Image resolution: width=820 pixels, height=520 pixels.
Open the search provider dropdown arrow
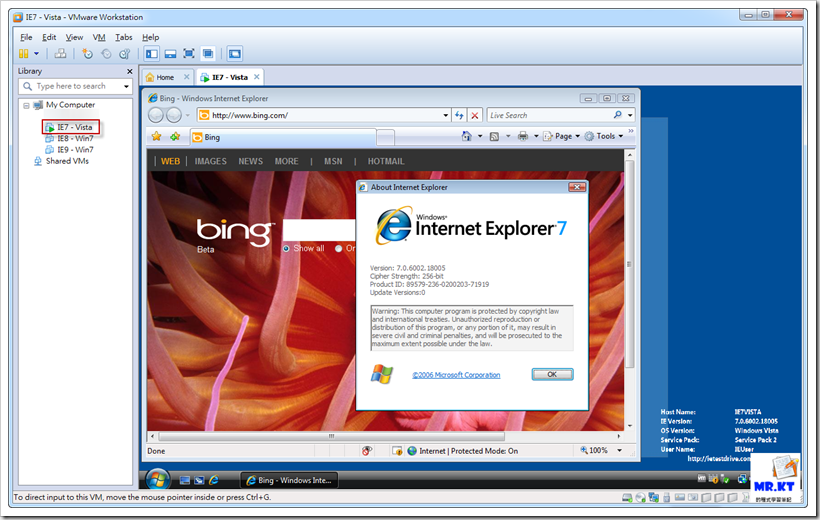click(630, 115)
